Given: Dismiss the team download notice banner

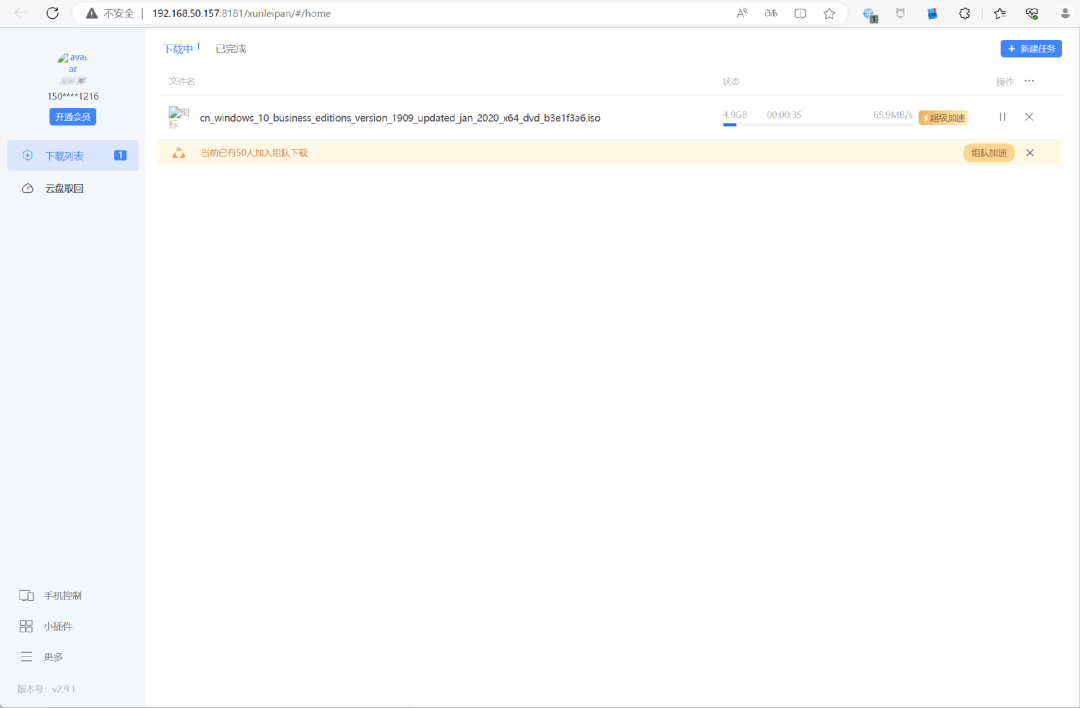Looking at the screenshot, I should tap(1029, 153).
